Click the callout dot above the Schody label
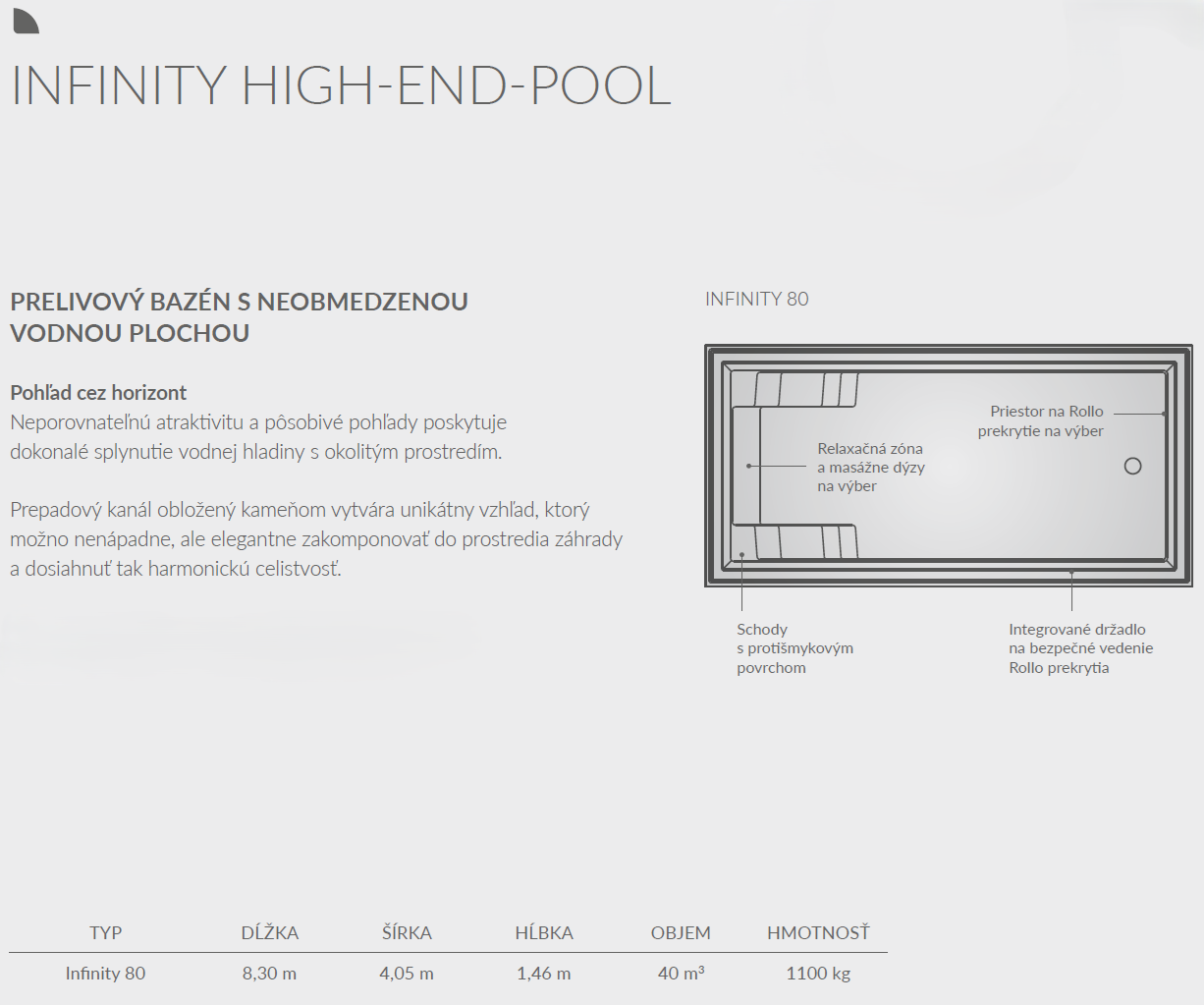1204x1005 pixels. pos(742,555)
